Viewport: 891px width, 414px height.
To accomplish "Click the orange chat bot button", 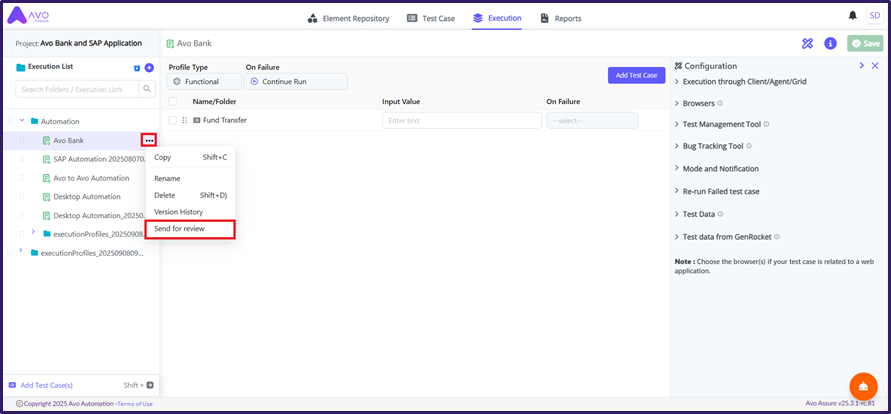I will point(863,386).
